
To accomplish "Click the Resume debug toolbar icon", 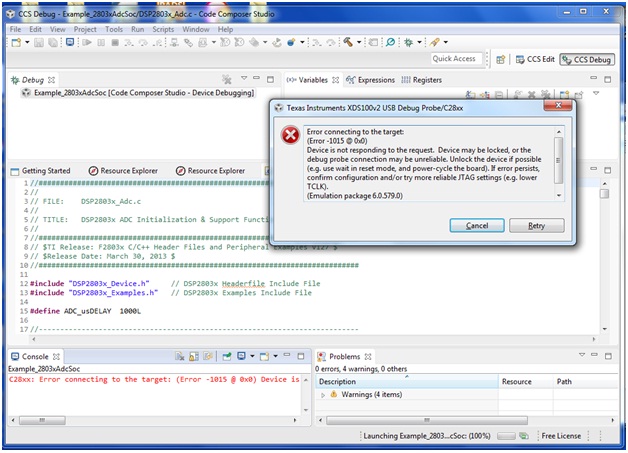I will [87, 42].
